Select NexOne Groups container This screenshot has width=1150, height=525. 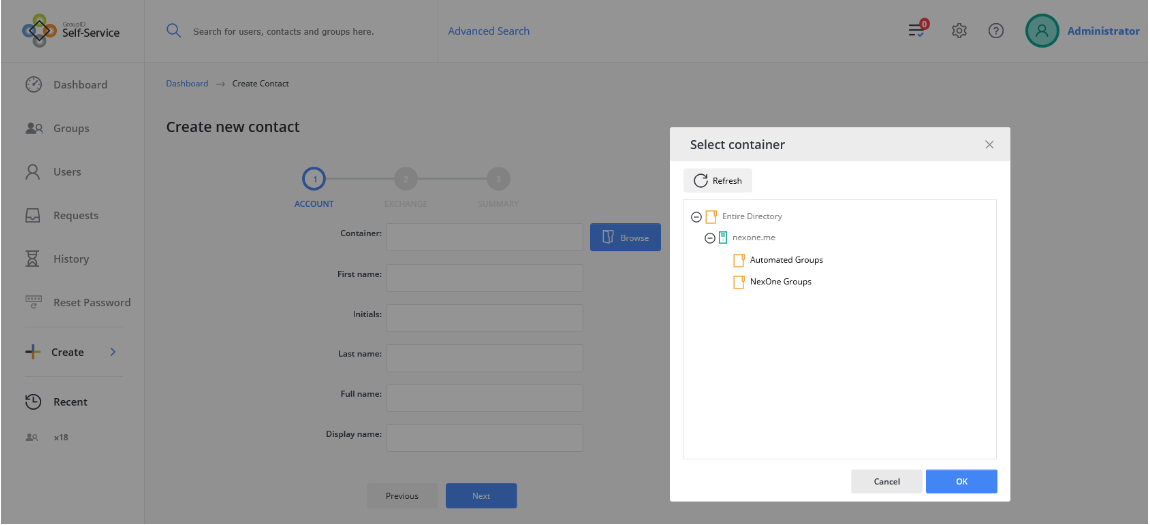click(780, 282)
